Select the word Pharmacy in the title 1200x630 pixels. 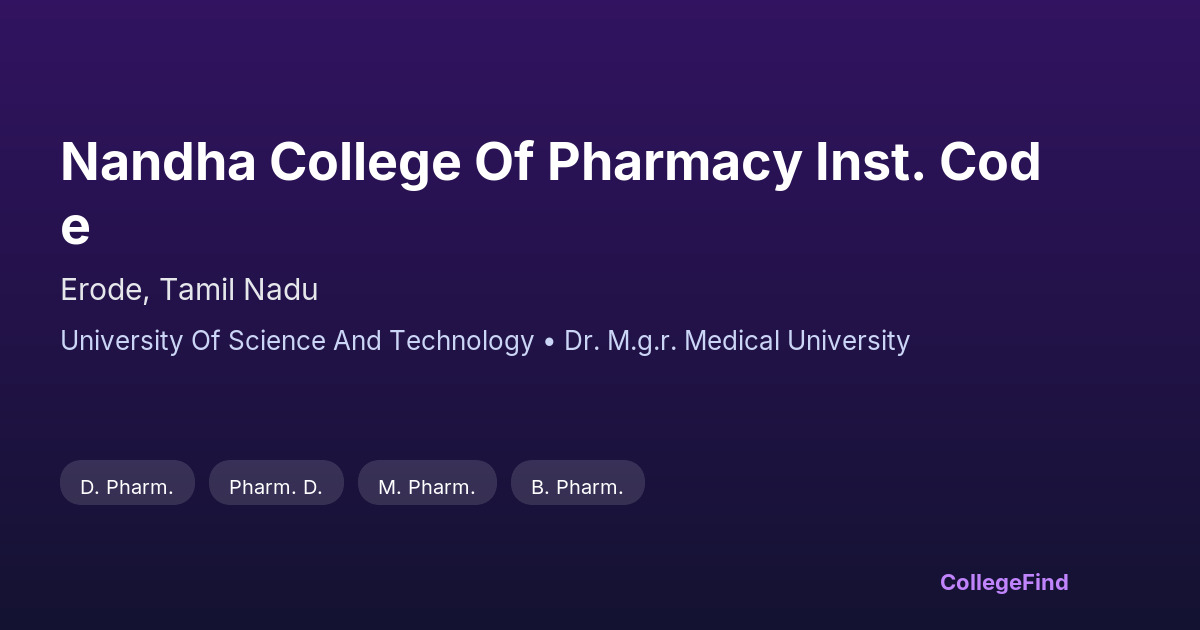point(672,162)
